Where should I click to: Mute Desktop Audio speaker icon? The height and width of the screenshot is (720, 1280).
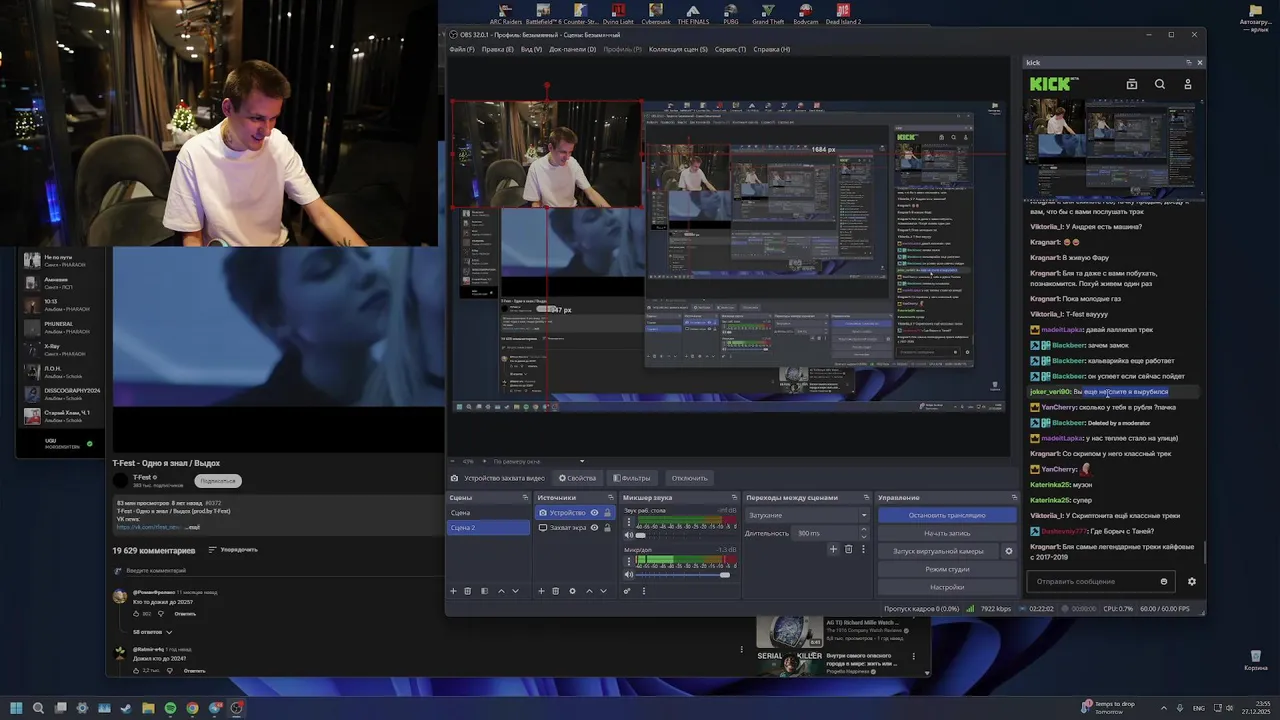click(629, 535)
